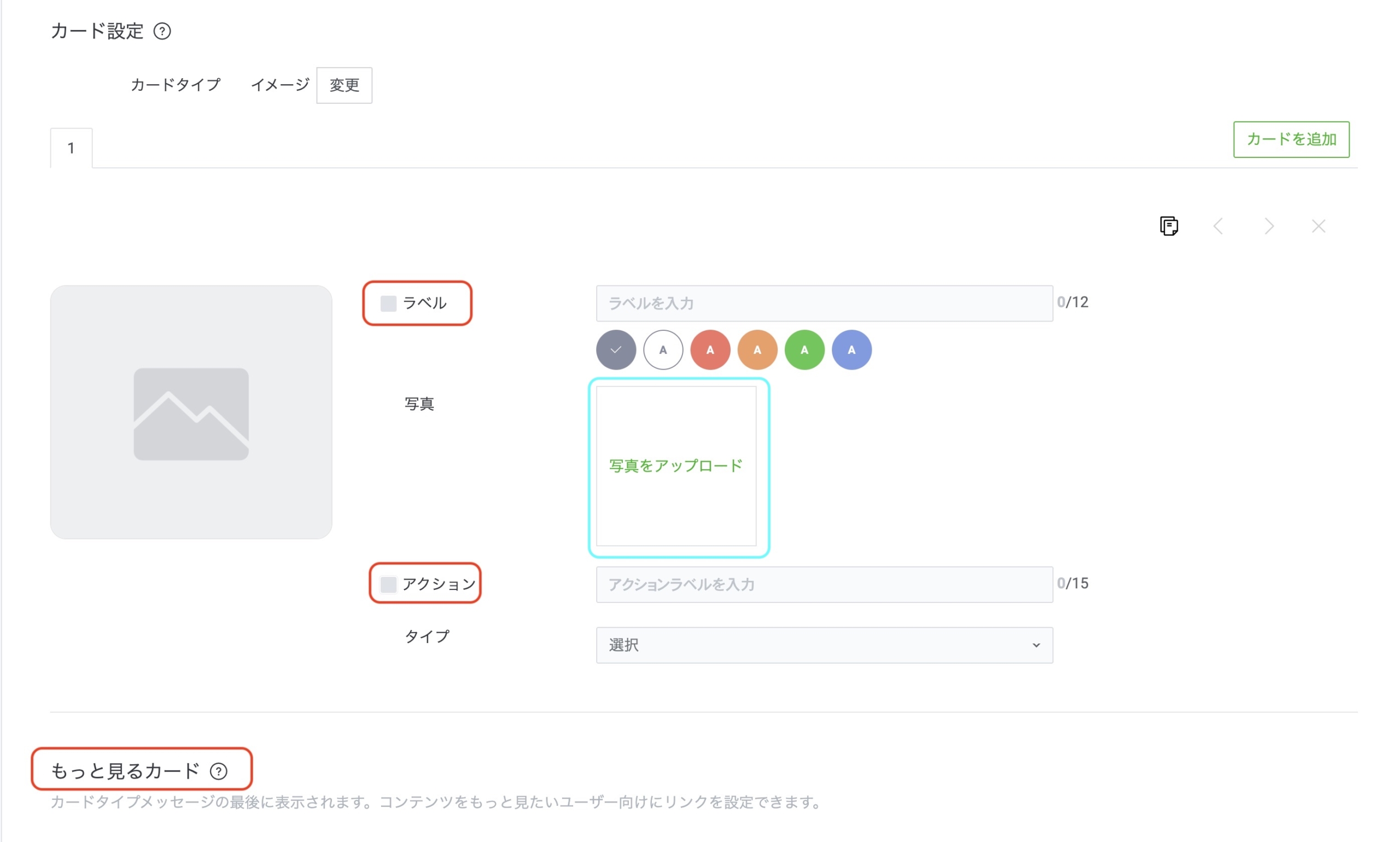1400x842 pixels.
Task: Delete card with X icon
Action: (x=1318, y=226)
